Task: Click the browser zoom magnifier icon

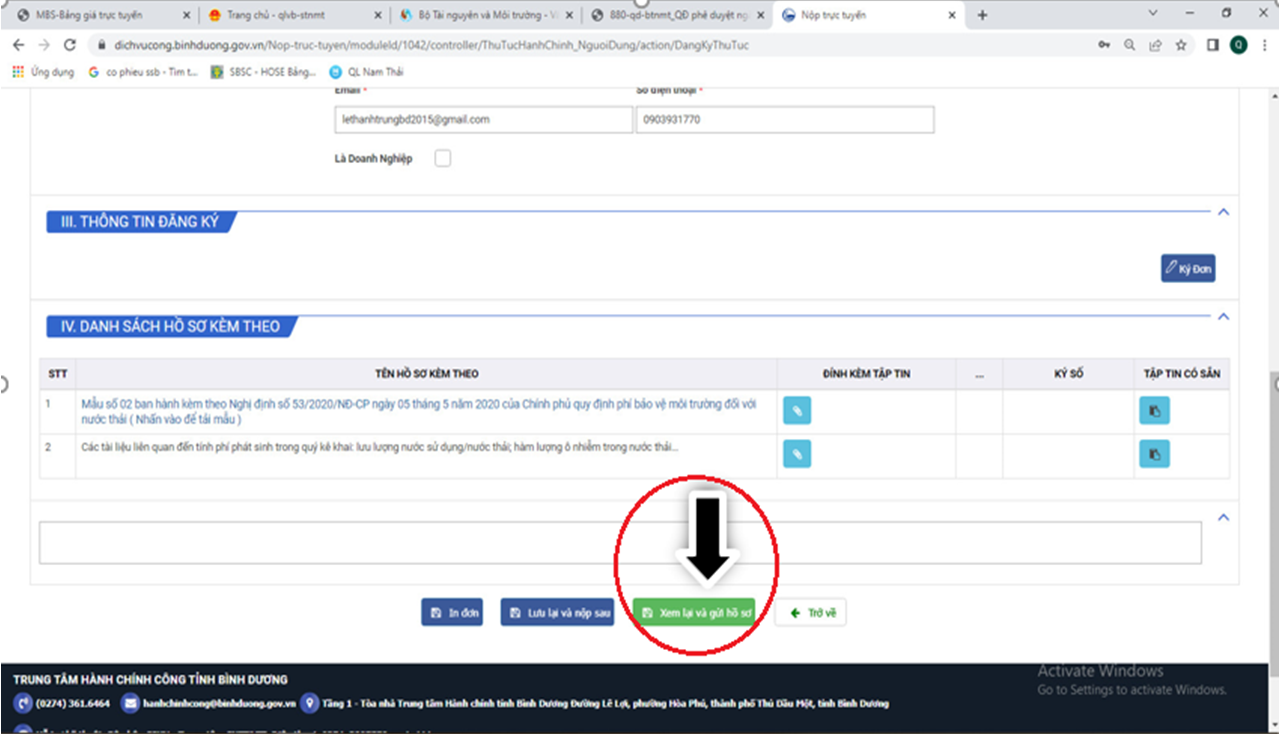Action: point(1130,45)
